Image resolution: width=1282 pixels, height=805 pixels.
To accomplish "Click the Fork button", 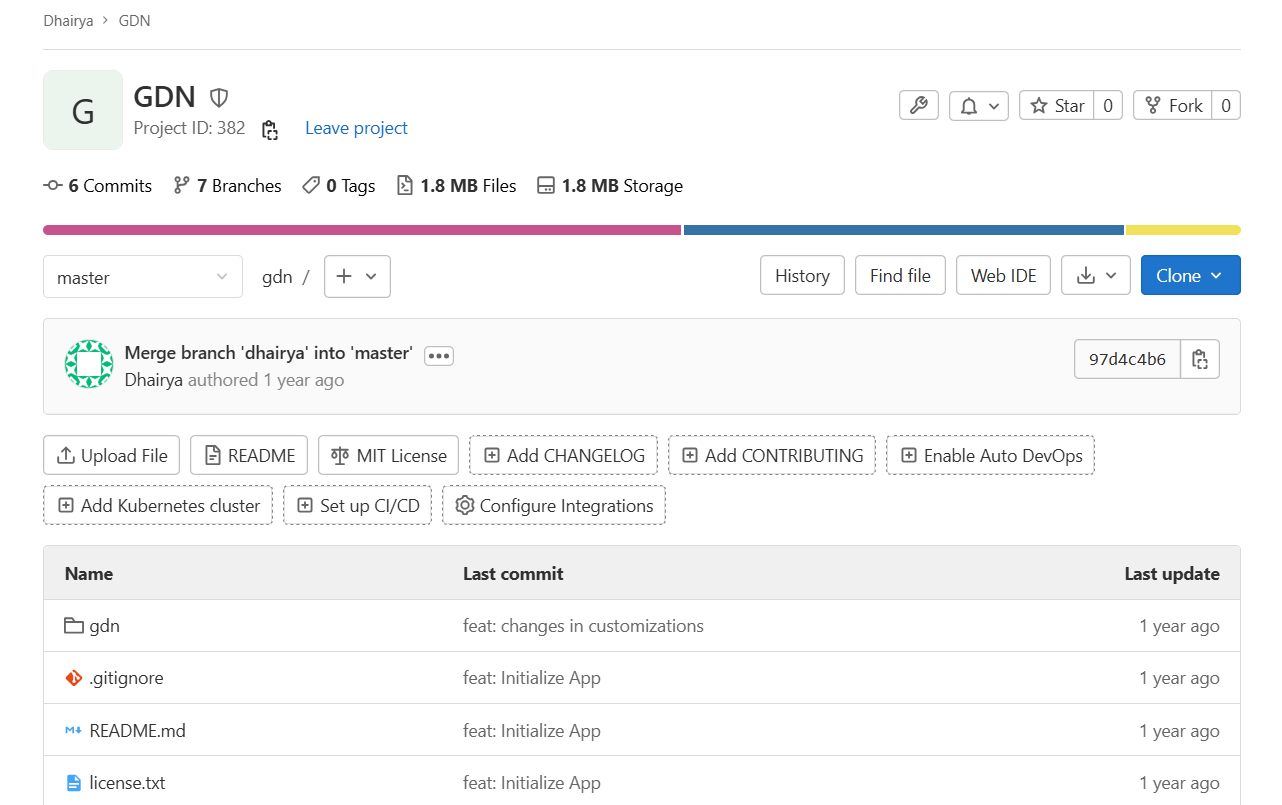I will 1173,105.
